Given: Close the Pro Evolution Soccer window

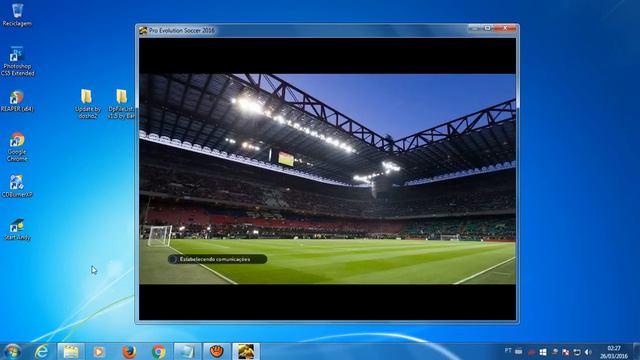Looking at the screenshot, I should [505, 28].
